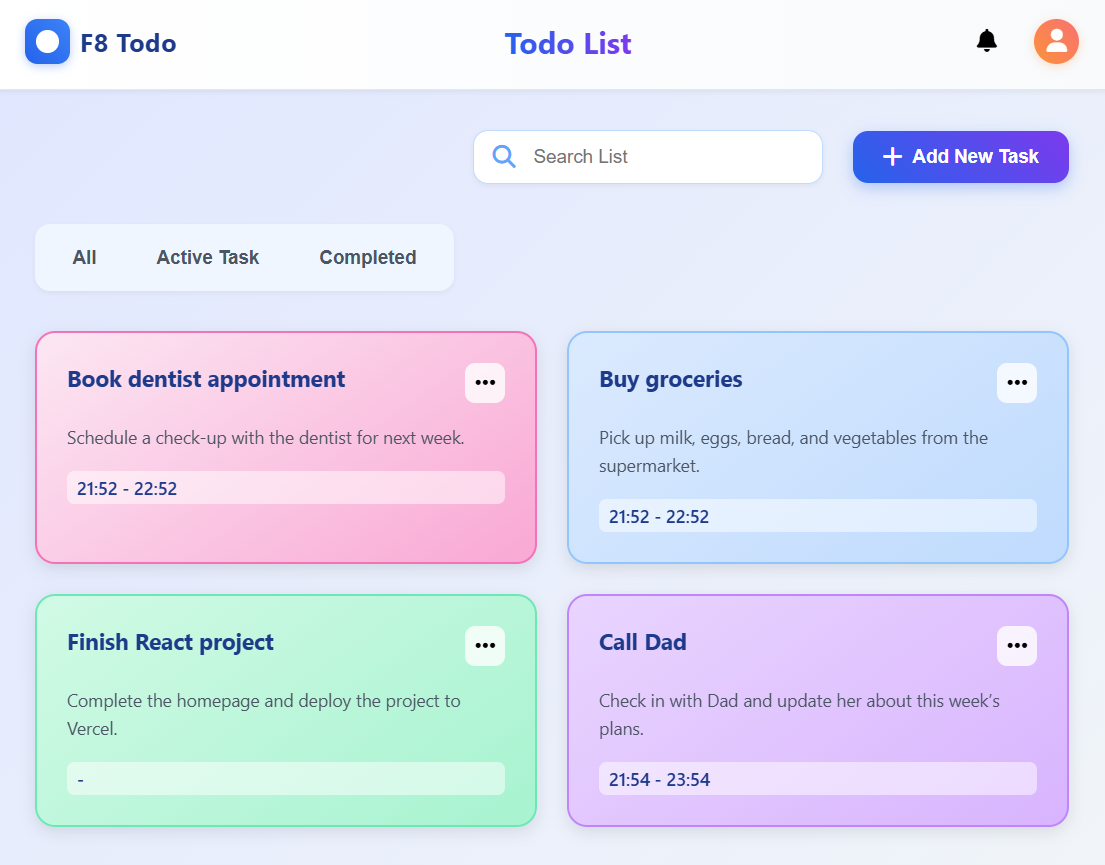Image resolution: width=1105 pixels, height=865 pixels.
Task: Click the plus icon on Add New Task
Action: pos(892,157)
